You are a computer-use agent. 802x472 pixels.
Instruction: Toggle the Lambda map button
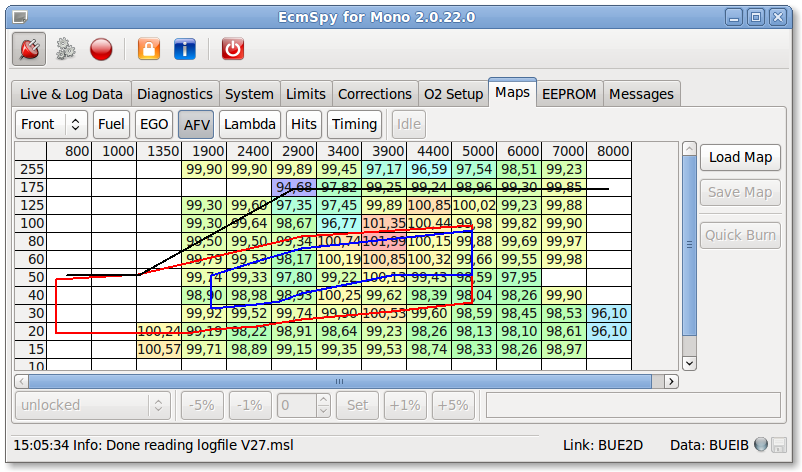[x=250, y=124]
